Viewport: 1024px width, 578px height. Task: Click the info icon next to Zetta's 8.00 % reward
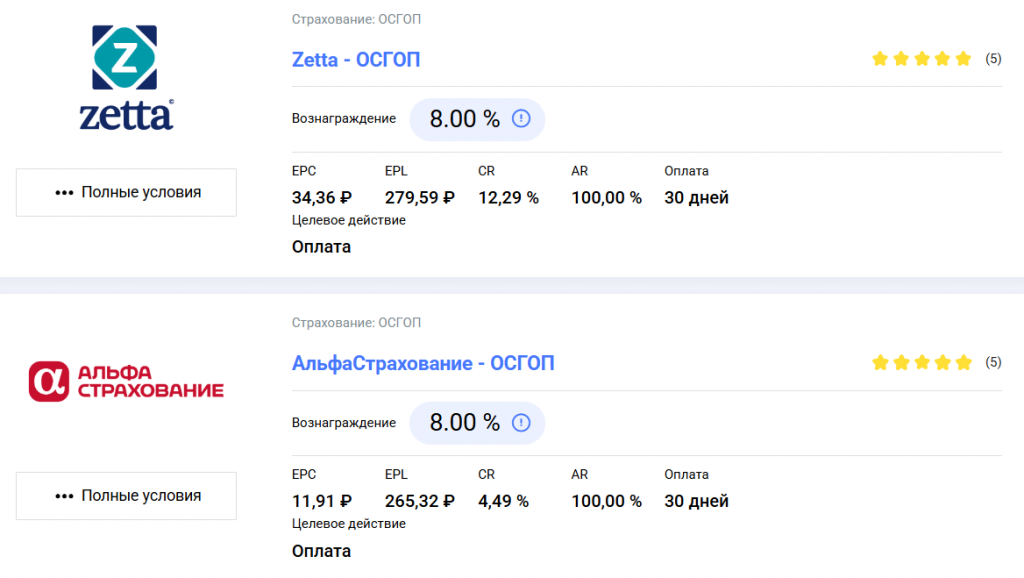521,119
